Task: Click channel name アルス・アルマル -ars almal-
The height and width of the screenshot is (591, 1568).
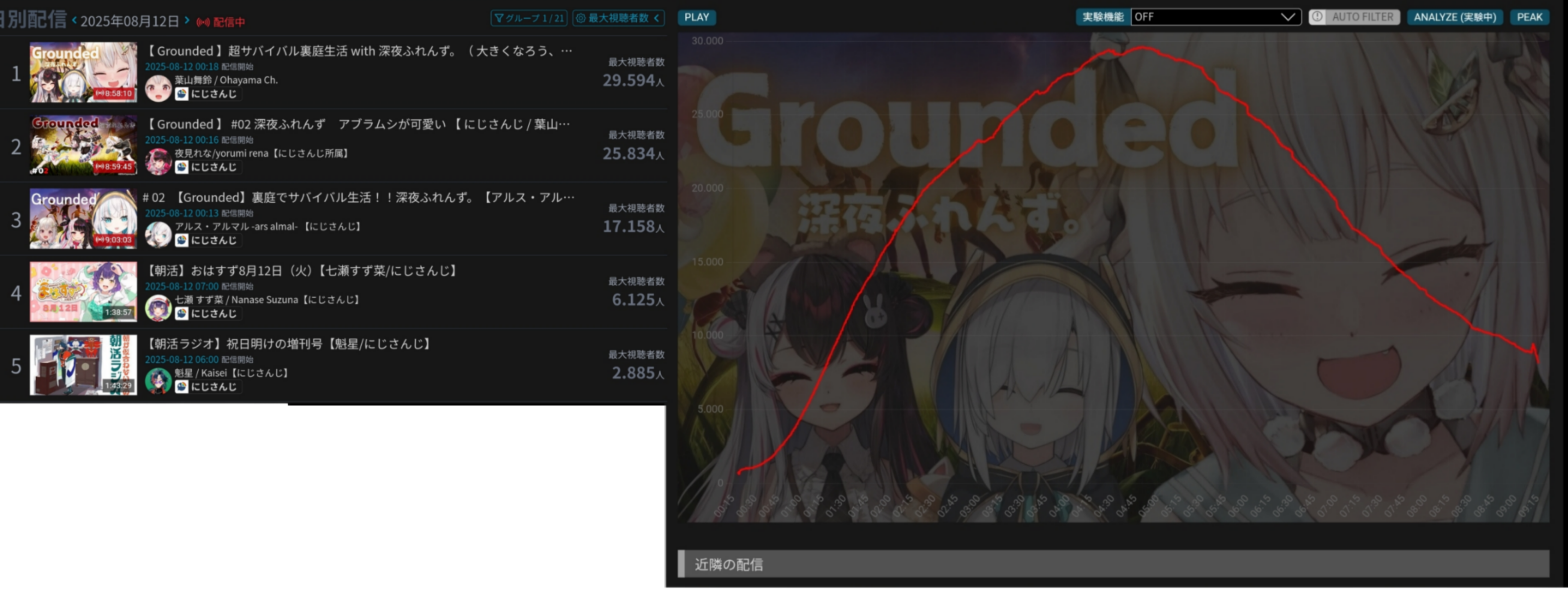Action: pyautogui.click(x=269, y=226)
